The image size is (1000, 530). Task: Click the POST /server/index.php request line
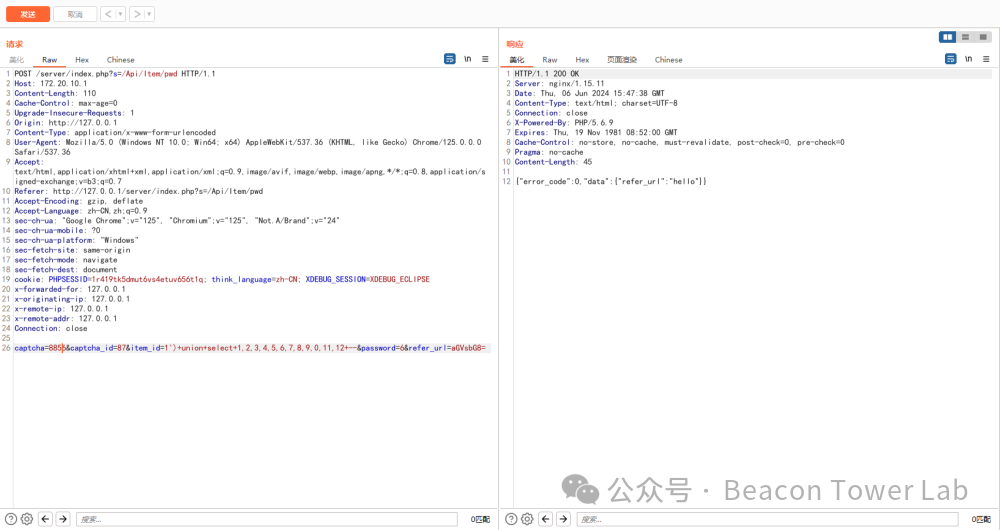coord(115,74)
